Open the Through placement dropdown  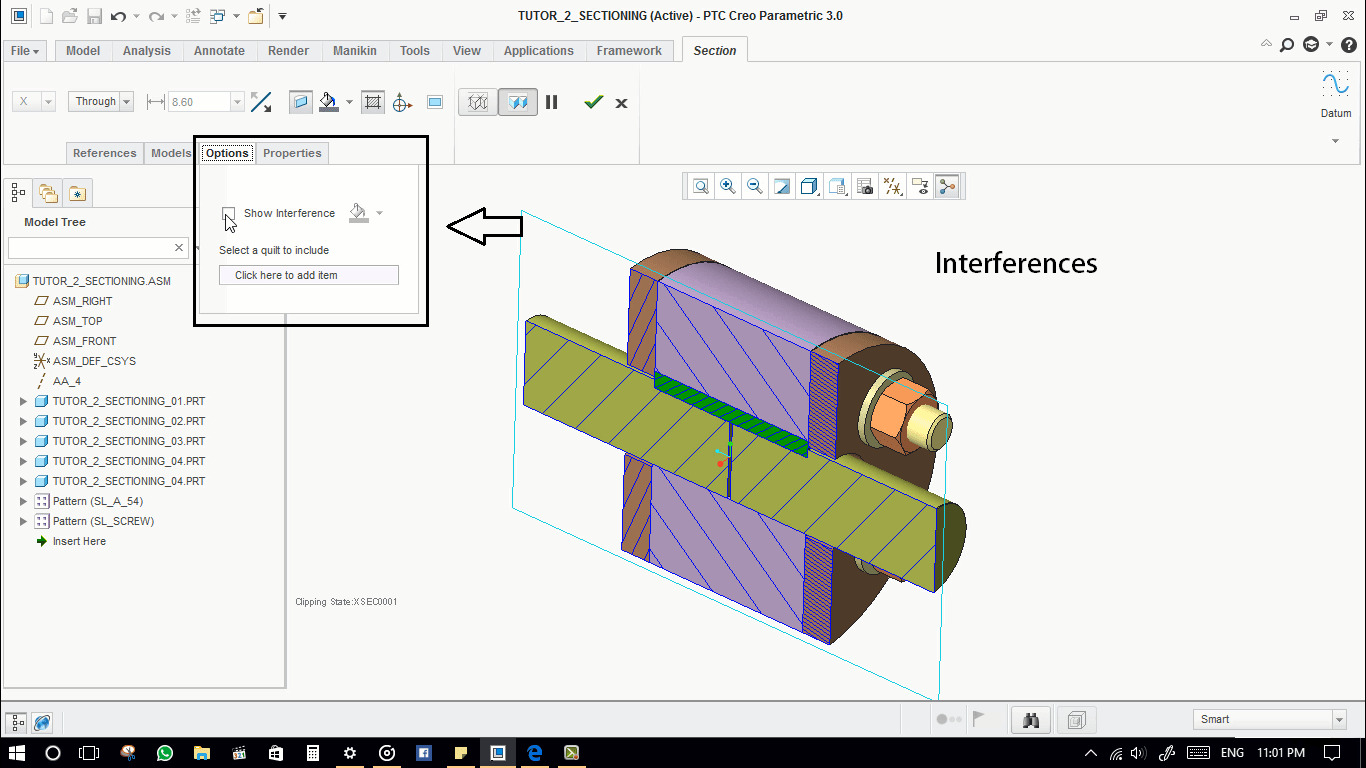pyautogui.click(x=101, y=101)
